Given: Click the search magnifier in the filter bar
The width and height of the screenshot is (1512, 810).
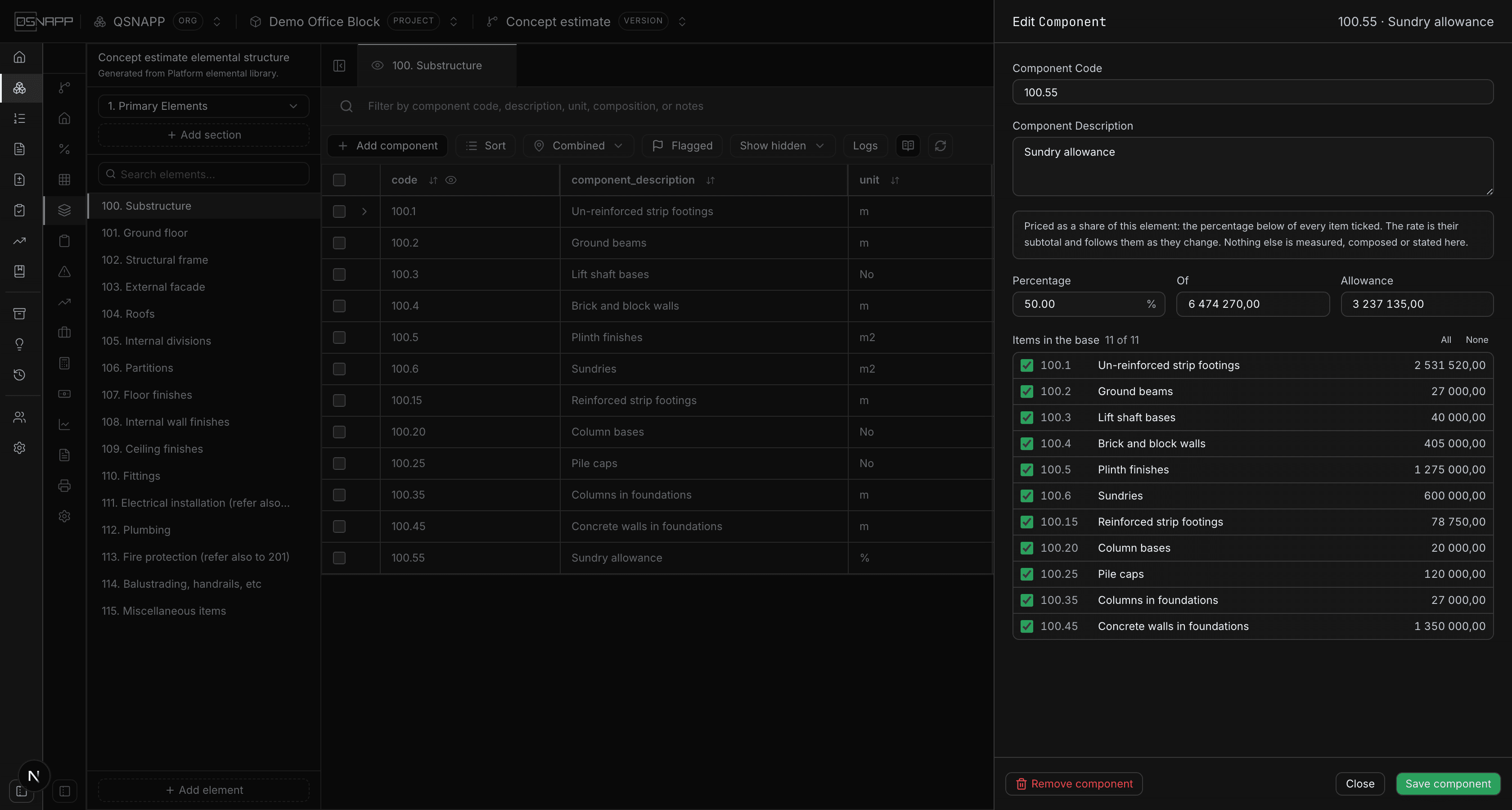Looking at the screenshot, I should click(346, 106).
